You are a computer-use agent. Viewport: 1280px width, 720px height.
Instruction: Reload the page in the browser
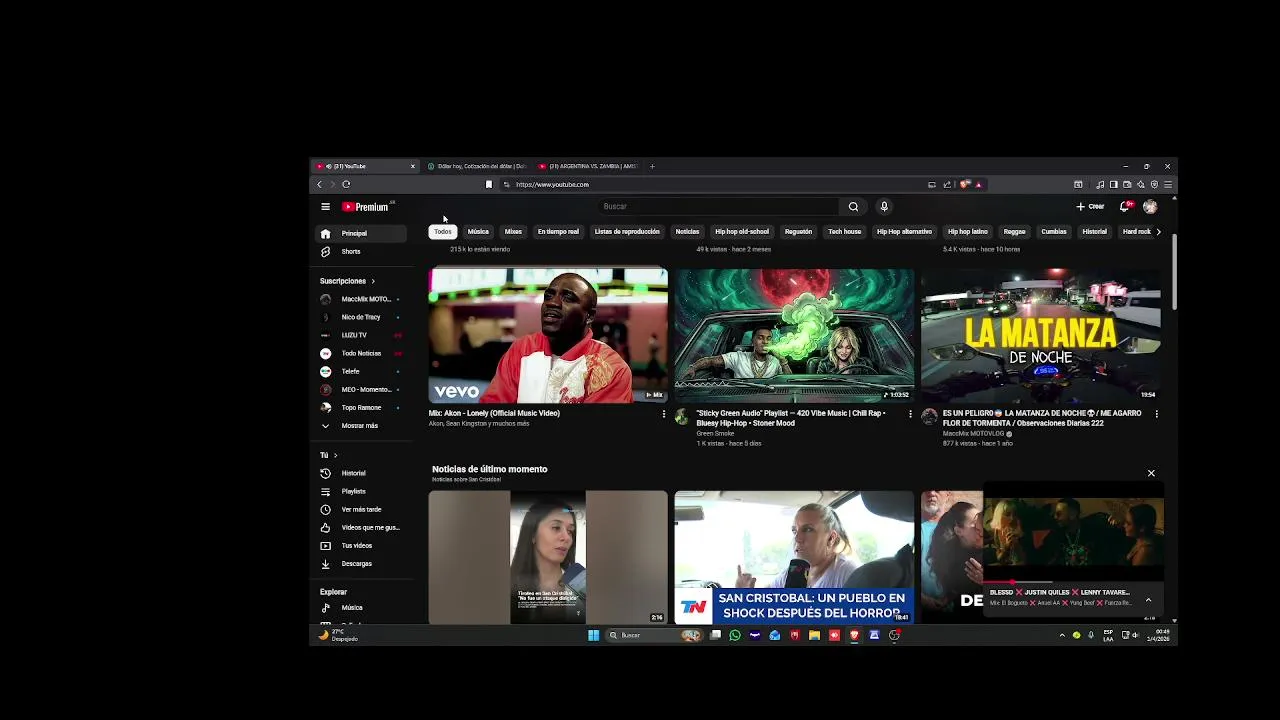346,185
